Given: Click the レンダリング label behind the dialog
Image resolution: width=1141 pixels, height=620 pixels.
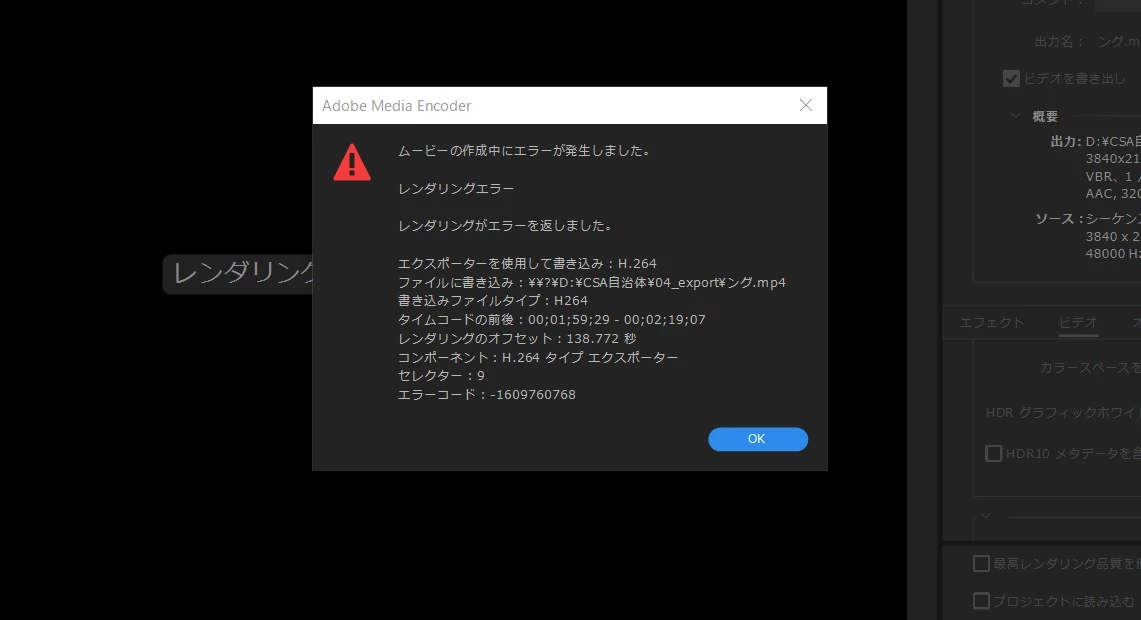Looking at the screenshot, I should click(241, 274).
